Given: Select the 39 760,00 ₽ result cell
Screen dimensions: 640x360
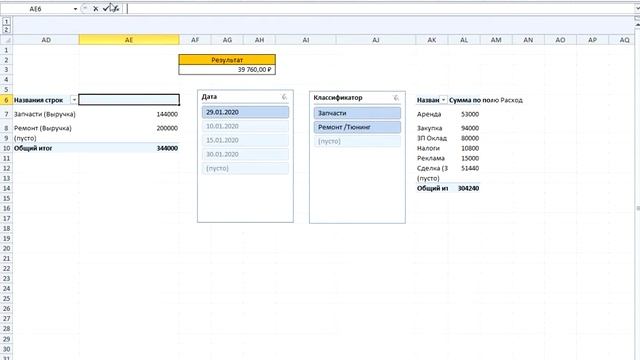Looking at the screenshot, I should coord(227,69).
